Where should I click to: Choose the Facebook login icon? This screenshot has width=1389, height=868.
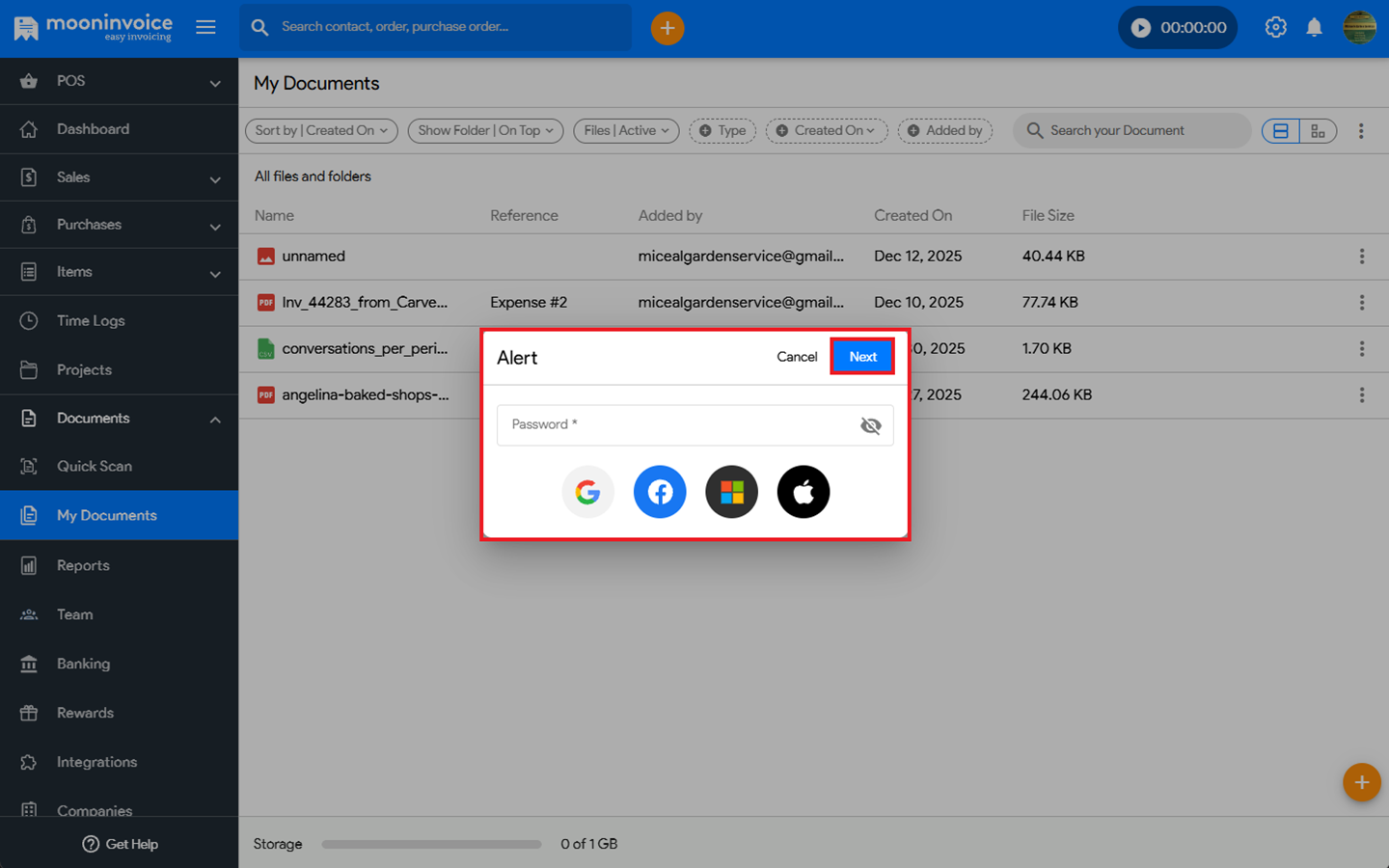pos(660,492)
